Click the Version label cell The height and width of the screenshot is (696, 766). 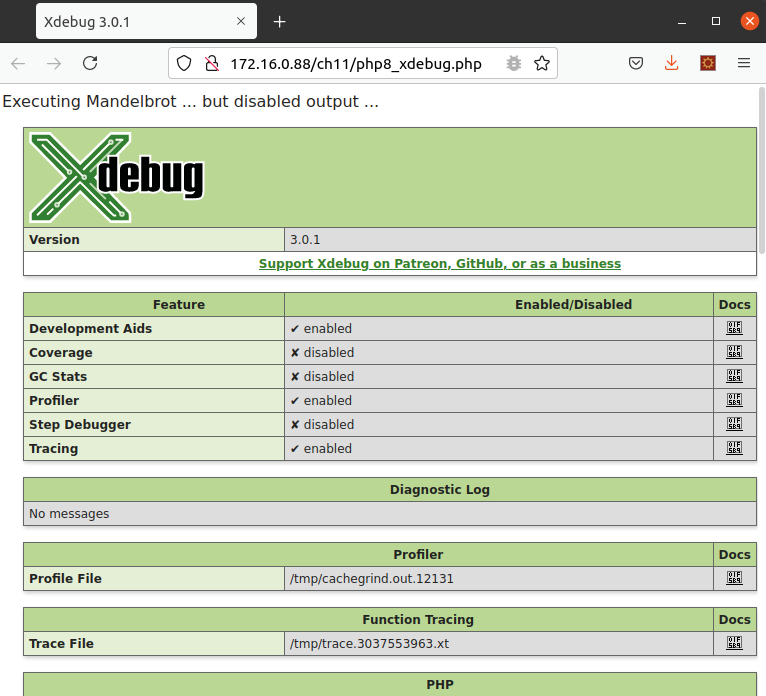tap(154, 240)
